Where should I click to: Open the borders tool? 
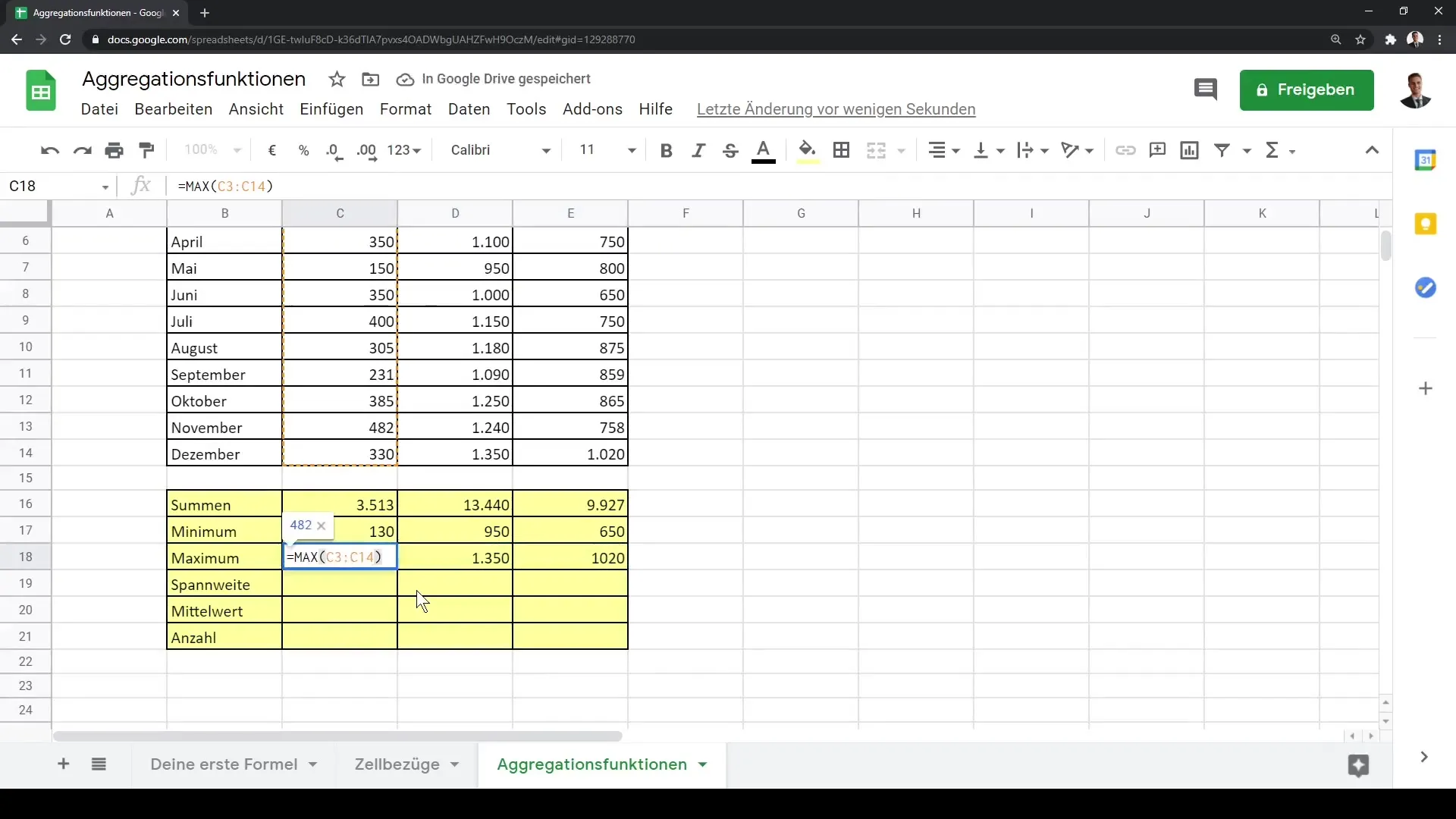(x=841, y=150)
